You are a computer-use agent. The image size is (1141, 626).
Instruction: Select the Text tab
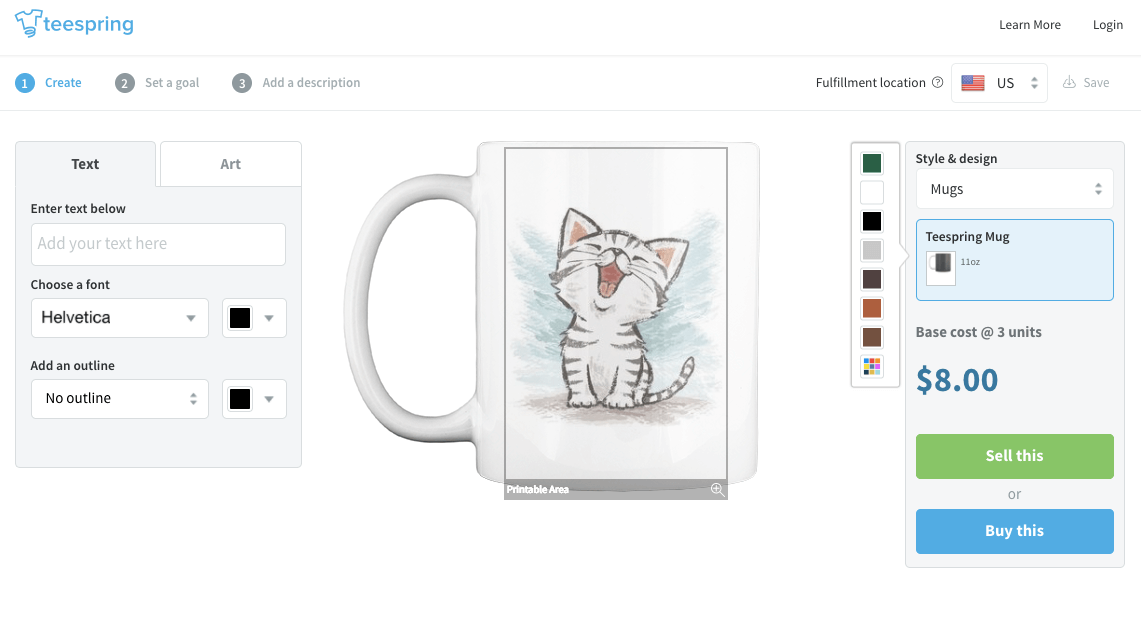[x=85, y=164]
